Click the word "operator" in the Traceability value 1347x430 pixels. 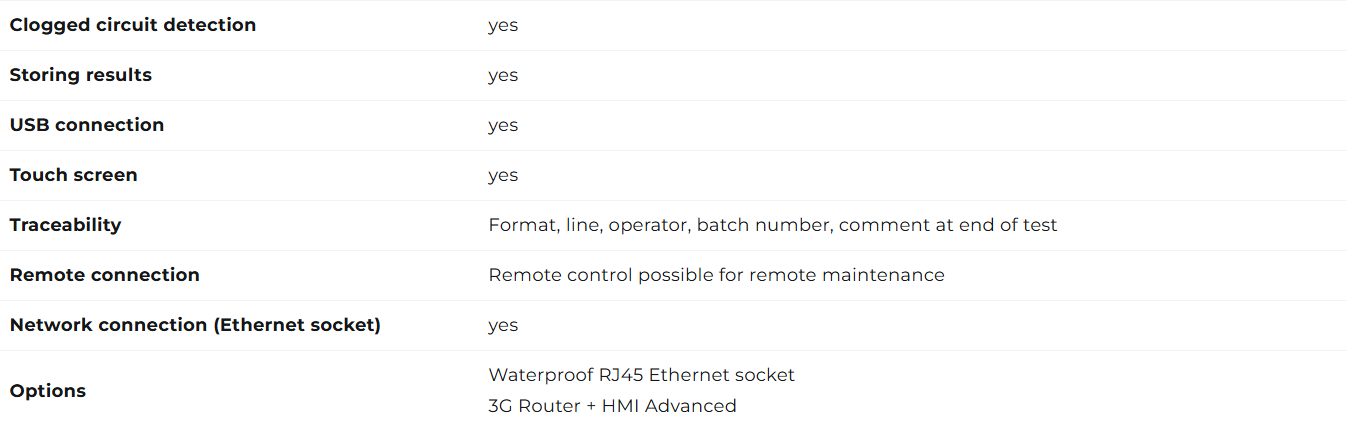pos(649,225)
